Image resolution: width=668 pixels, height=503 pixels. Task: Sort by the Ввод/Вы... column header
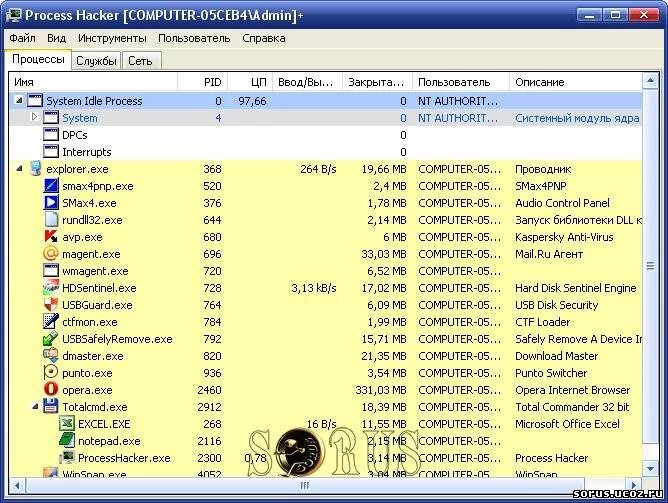[308, 82]
